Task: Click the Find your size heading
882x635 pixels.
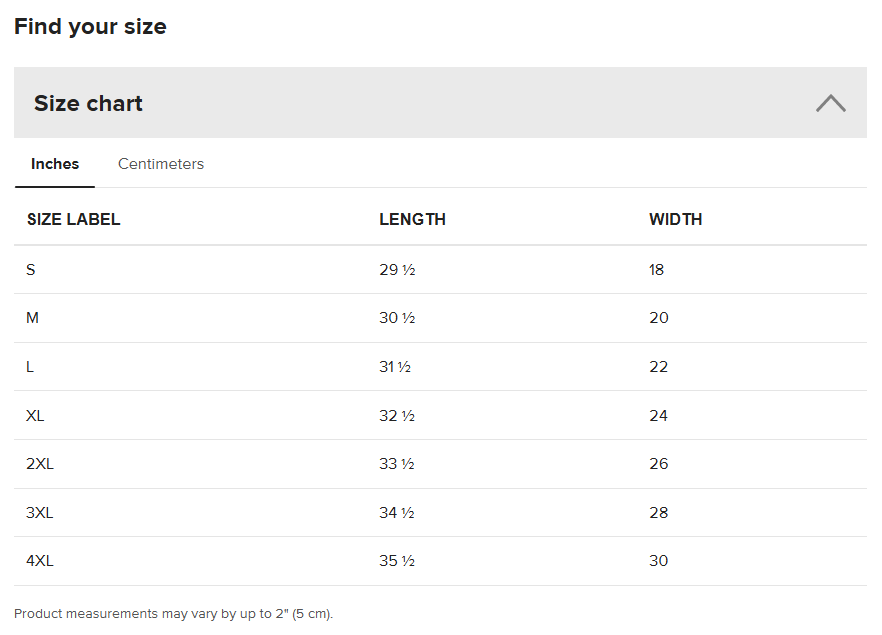Action: tap(90, 26)
